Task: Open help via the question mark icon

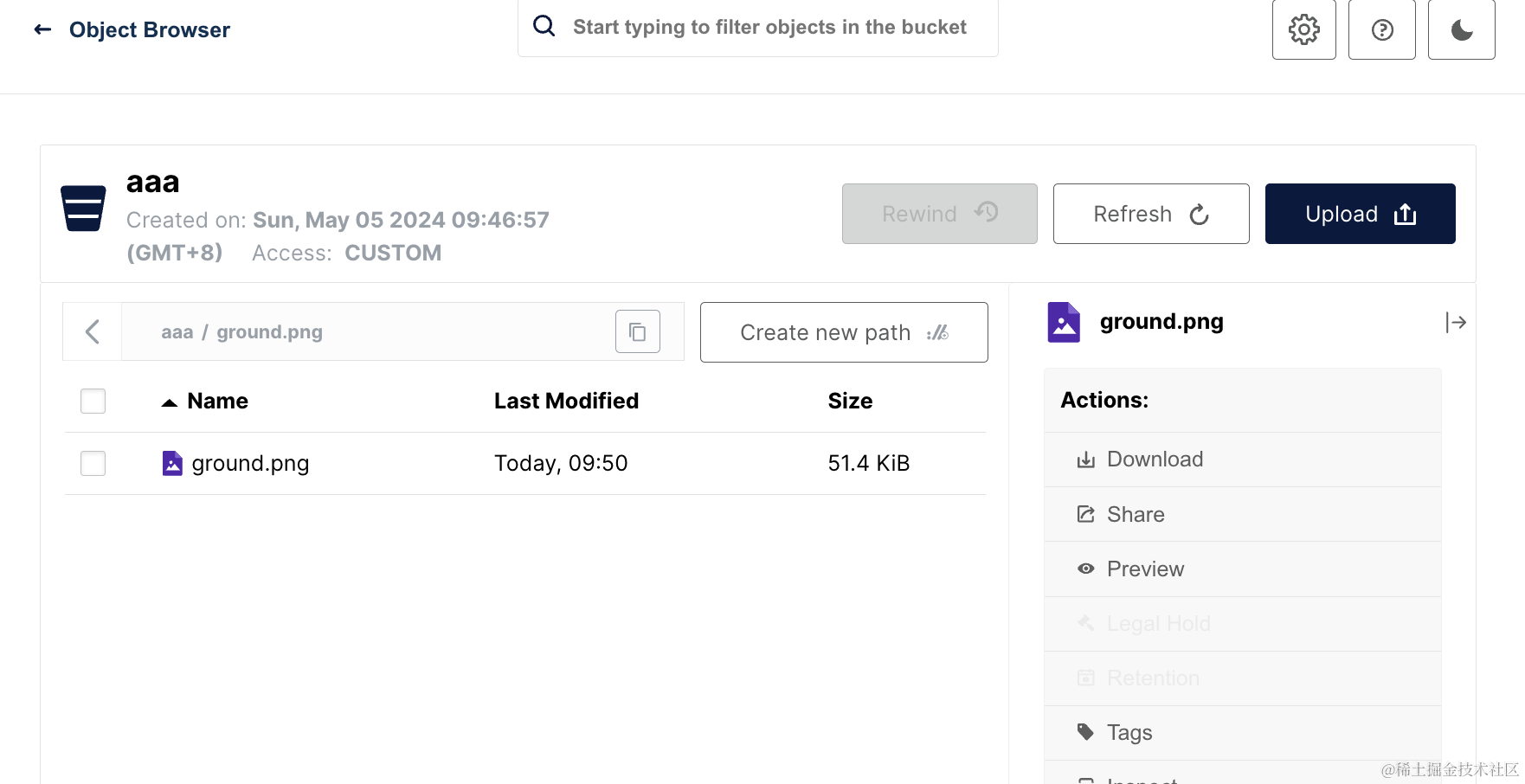Action: coord(1381,30)
